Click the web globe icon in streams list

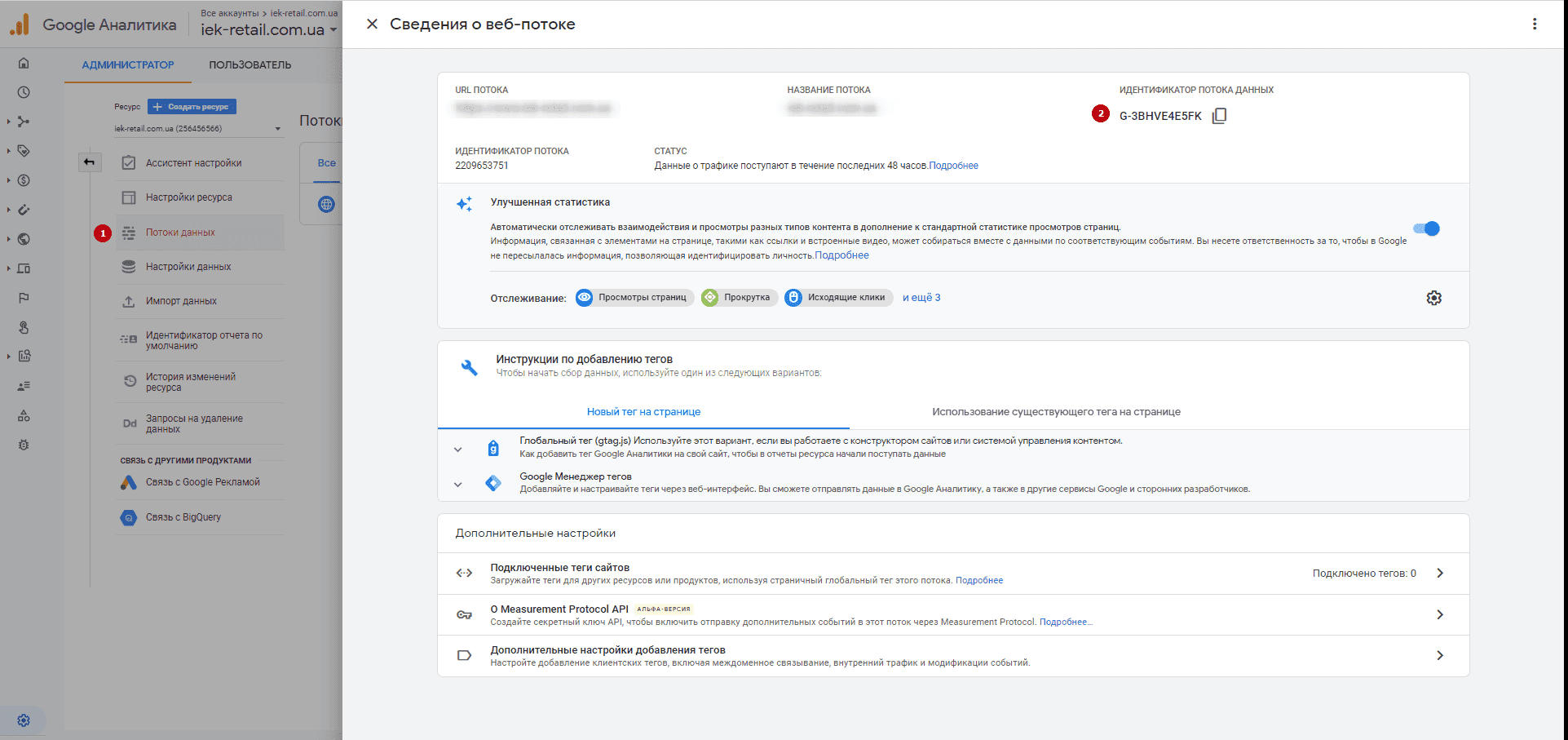(x=326, y=204)
